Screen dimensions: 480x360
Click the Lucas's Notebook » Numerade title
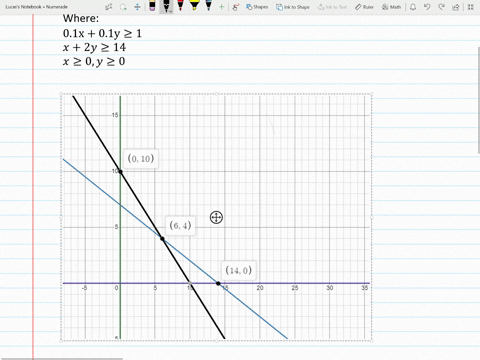tap(37, 7)
